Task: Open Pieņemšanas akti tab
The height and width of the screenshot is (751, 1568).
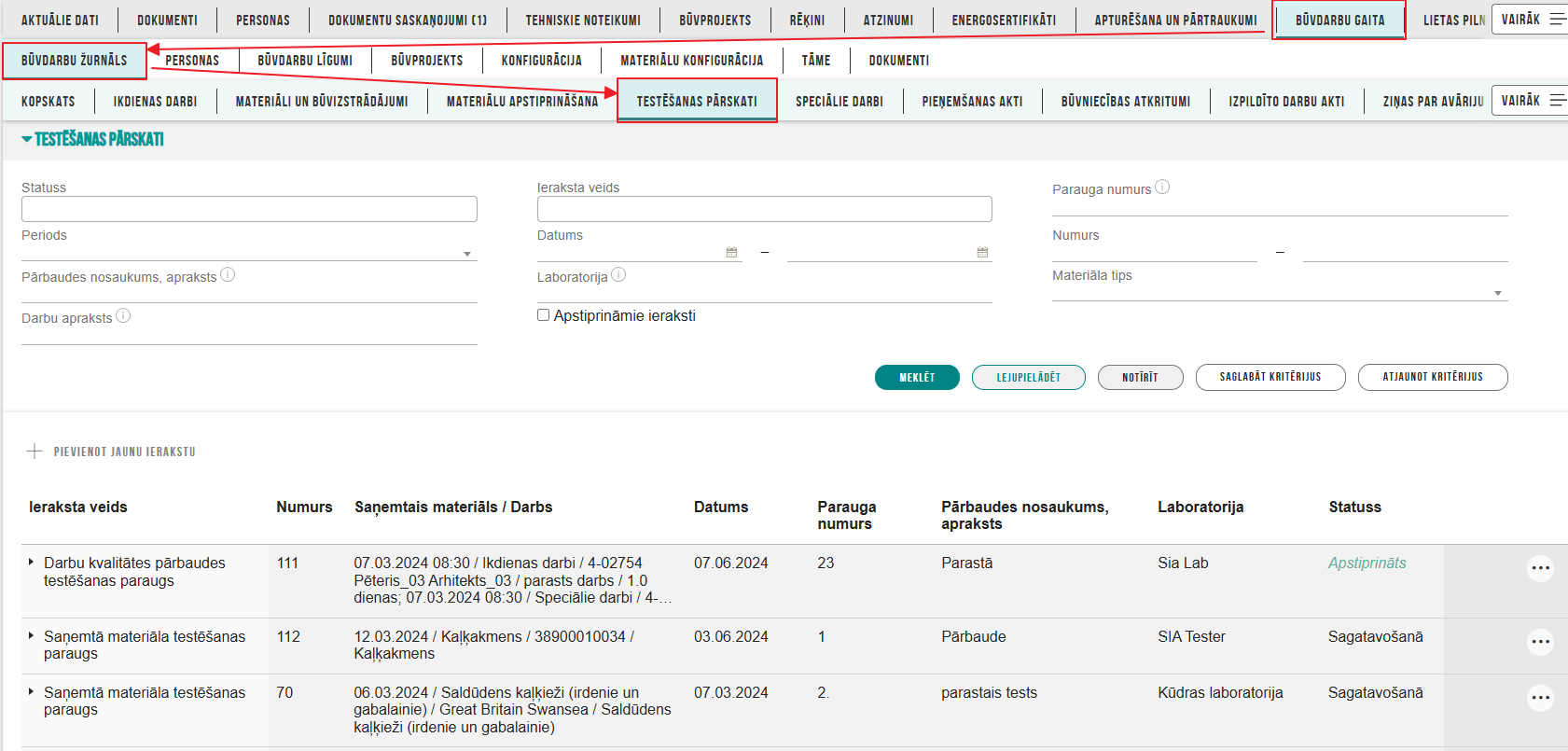Action: (x=972, y=101)
